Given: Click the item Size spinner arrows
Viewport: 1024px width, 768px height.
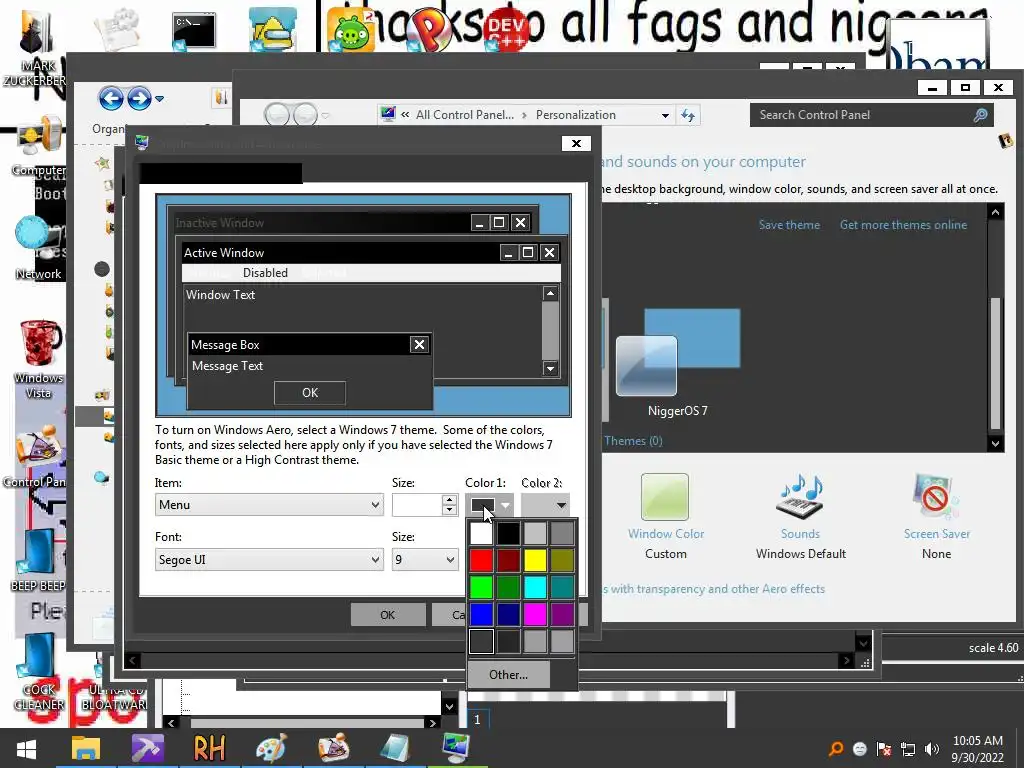Looking at the screenshot, I should pos(449,505).
